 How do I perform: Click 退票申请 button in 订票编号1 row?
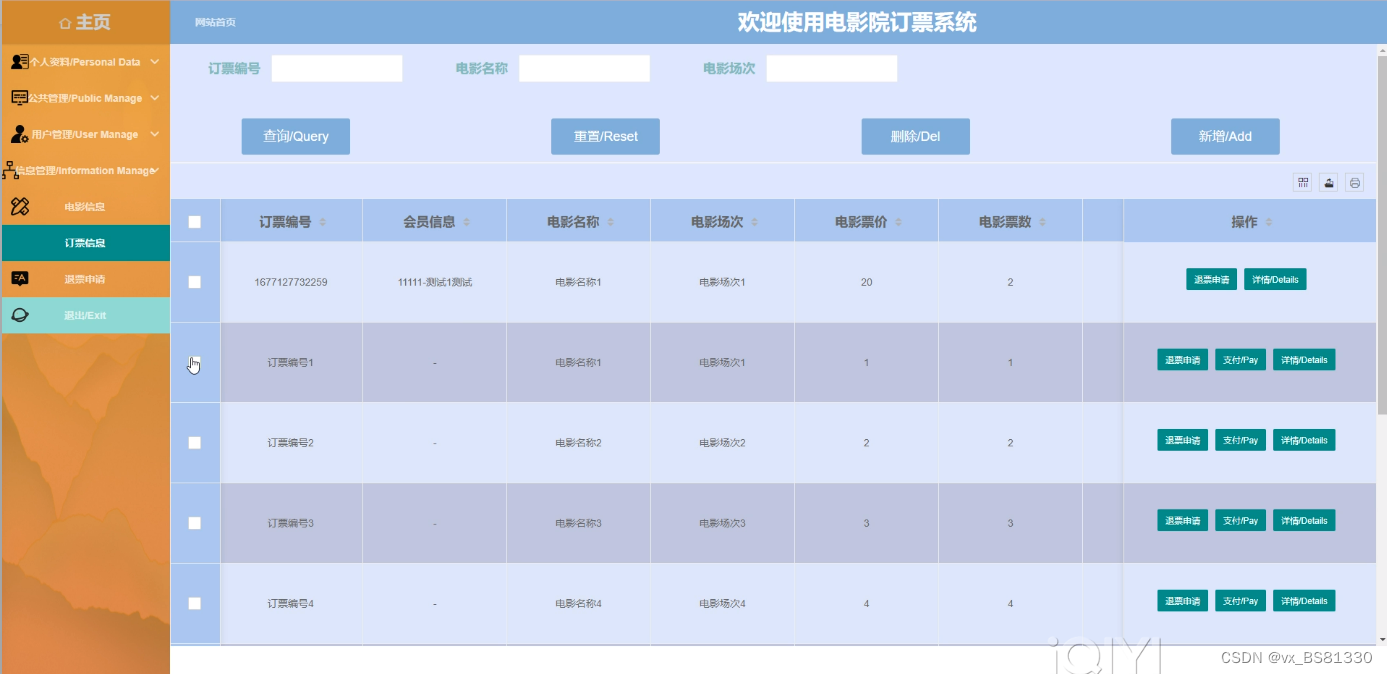click(1182, 360)
